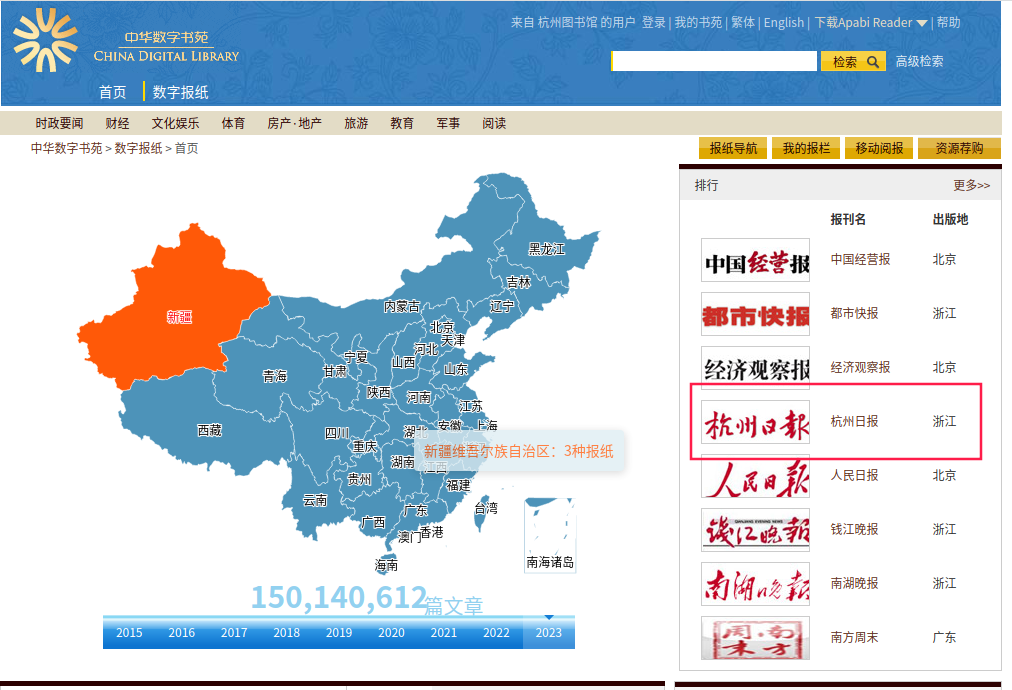This screenshot has height=690, width=1012.
Task: Select 青海 region on the map
Action: (x=274, y=376)
